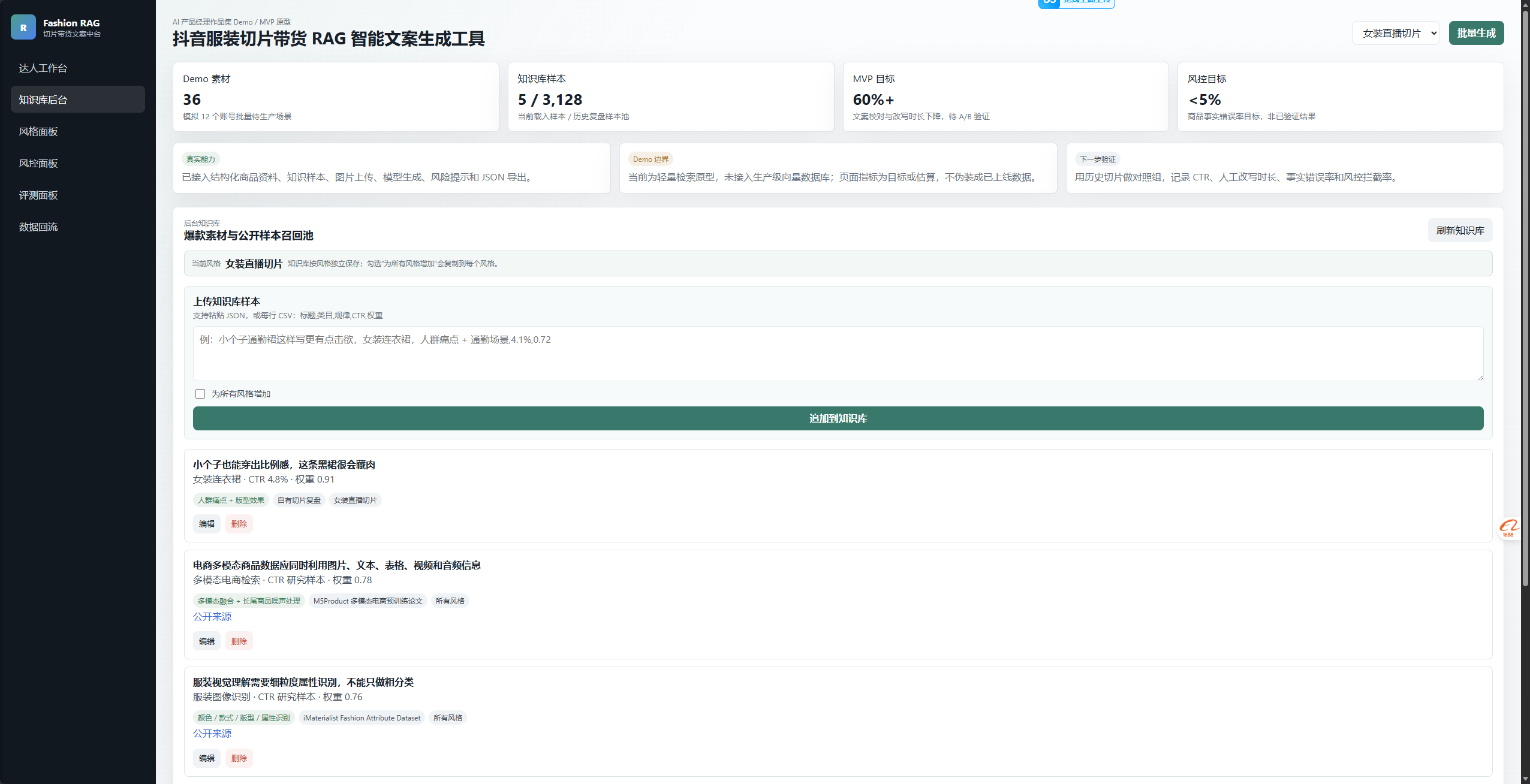Viewport: 1530px width, 784px height.
Task: Open 评测面板 from the sidebar
Action: click(x=78, y=195)
